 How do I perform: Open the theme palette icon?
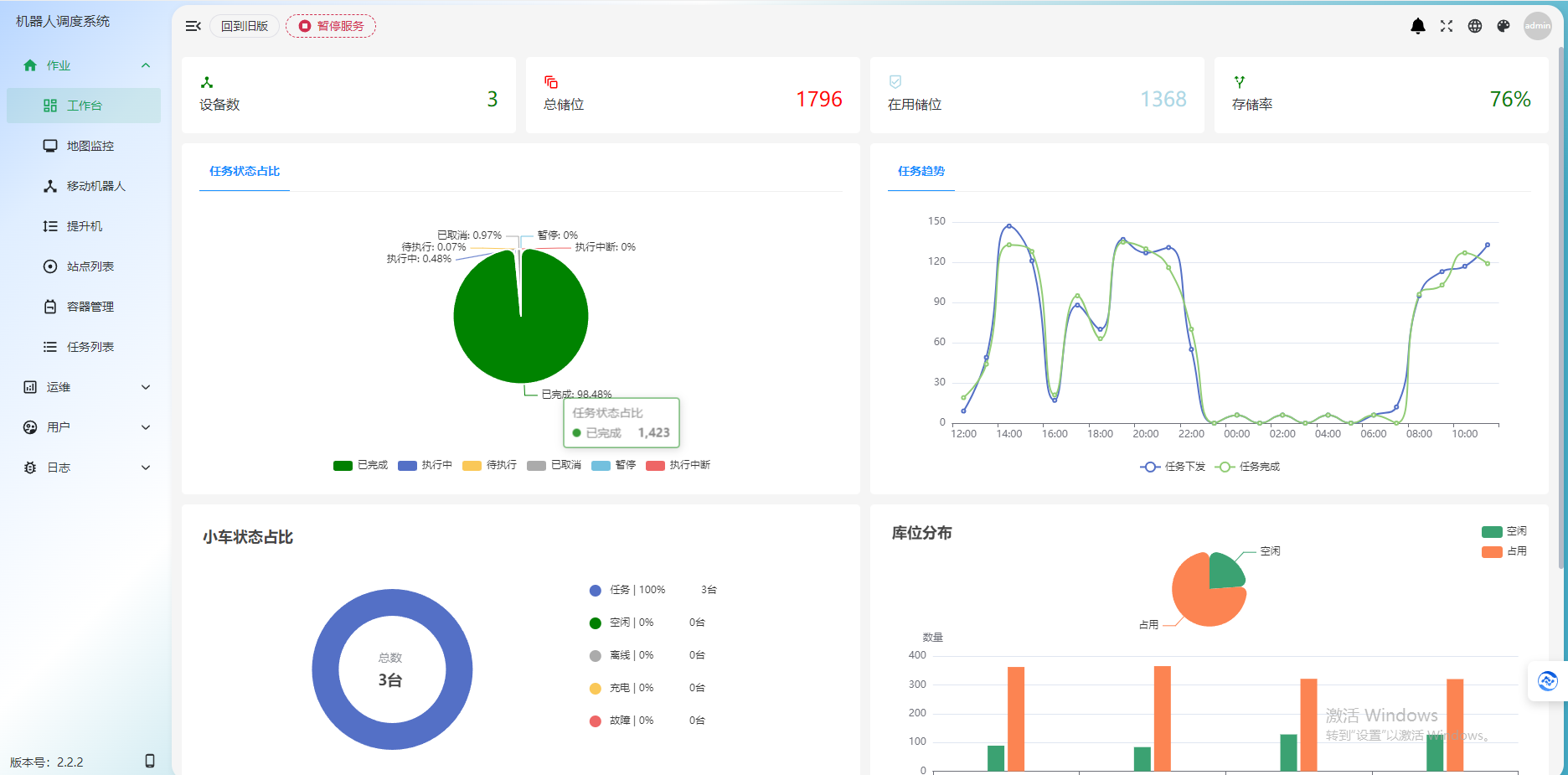pyautogui.click(x=1504, y=26)
